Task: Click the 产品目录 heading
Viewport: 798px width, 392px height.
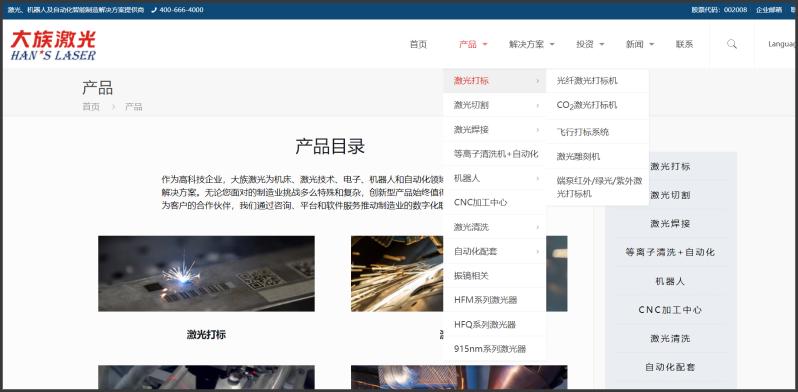Action: point(330,147)
